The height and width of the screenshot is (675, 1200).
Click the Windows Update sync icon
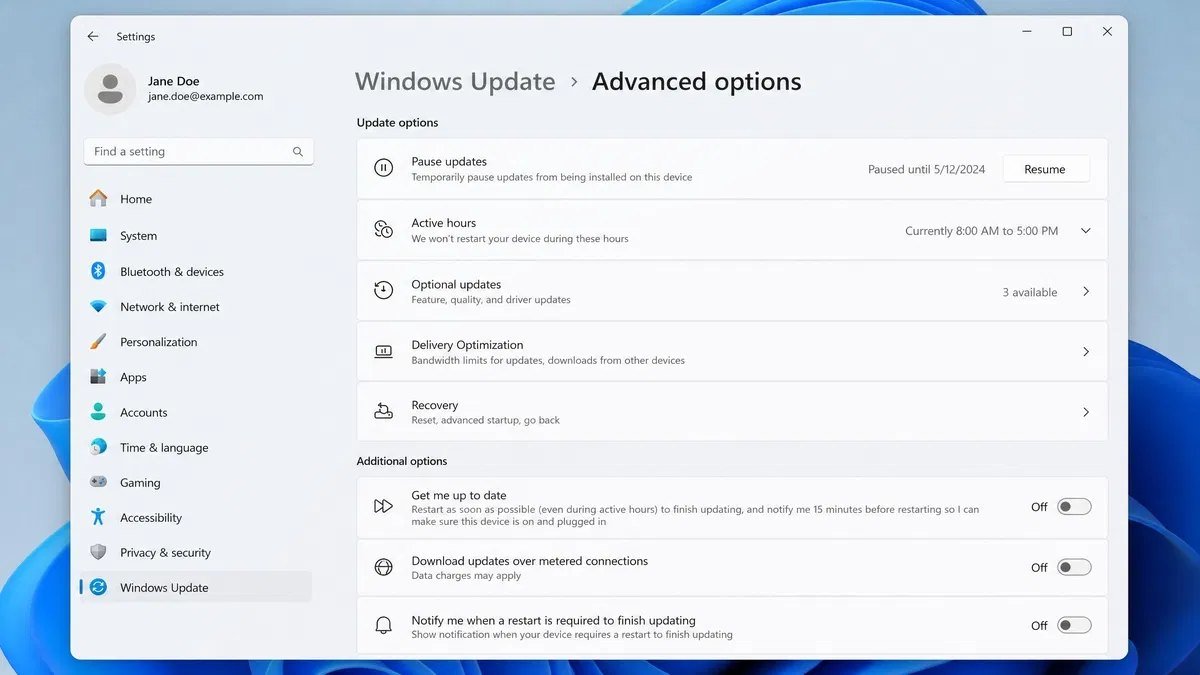tap(98, 587)
